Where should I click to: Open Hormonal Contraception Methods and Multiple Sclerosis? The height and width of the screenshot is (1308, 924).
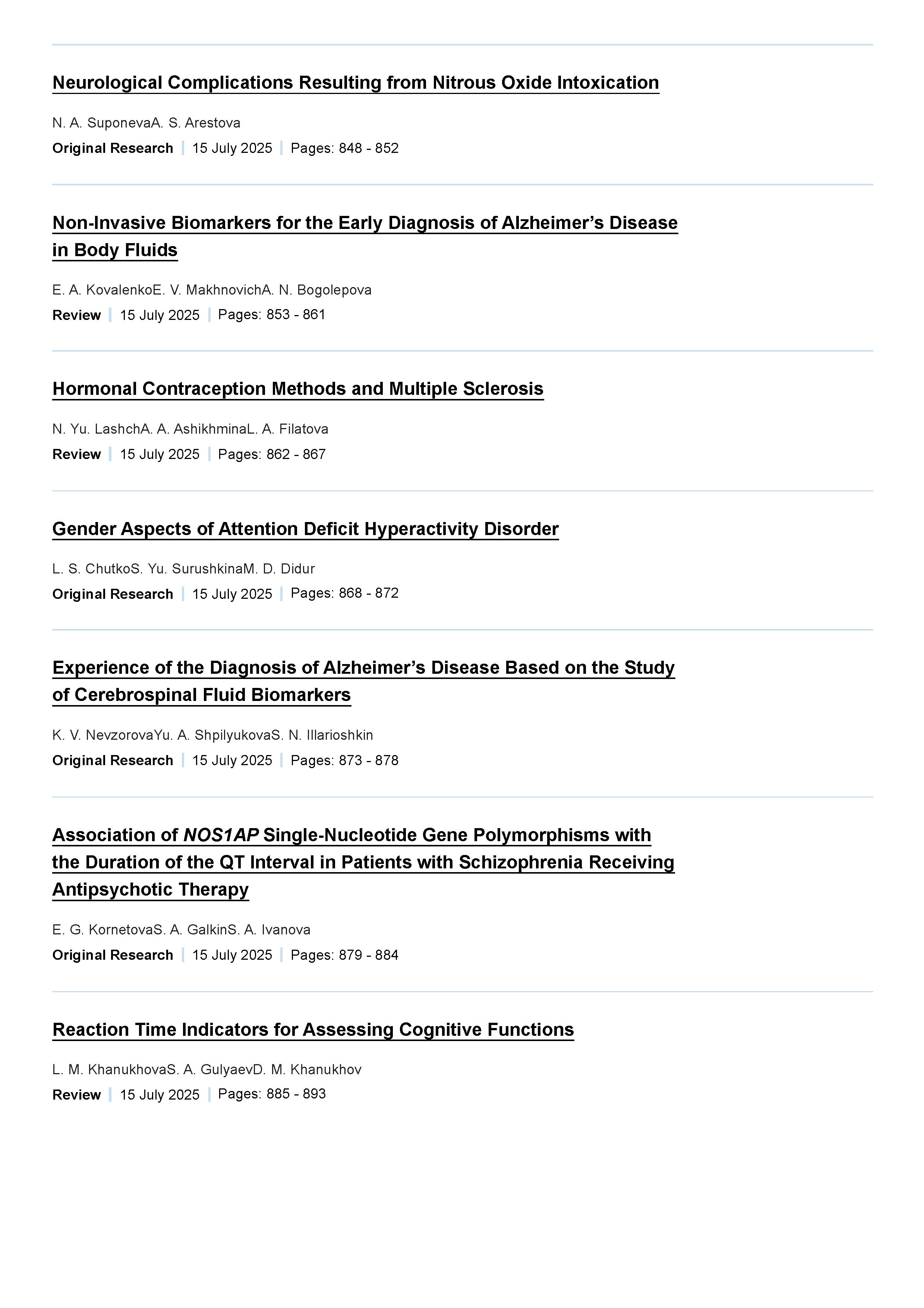point(298,389)
